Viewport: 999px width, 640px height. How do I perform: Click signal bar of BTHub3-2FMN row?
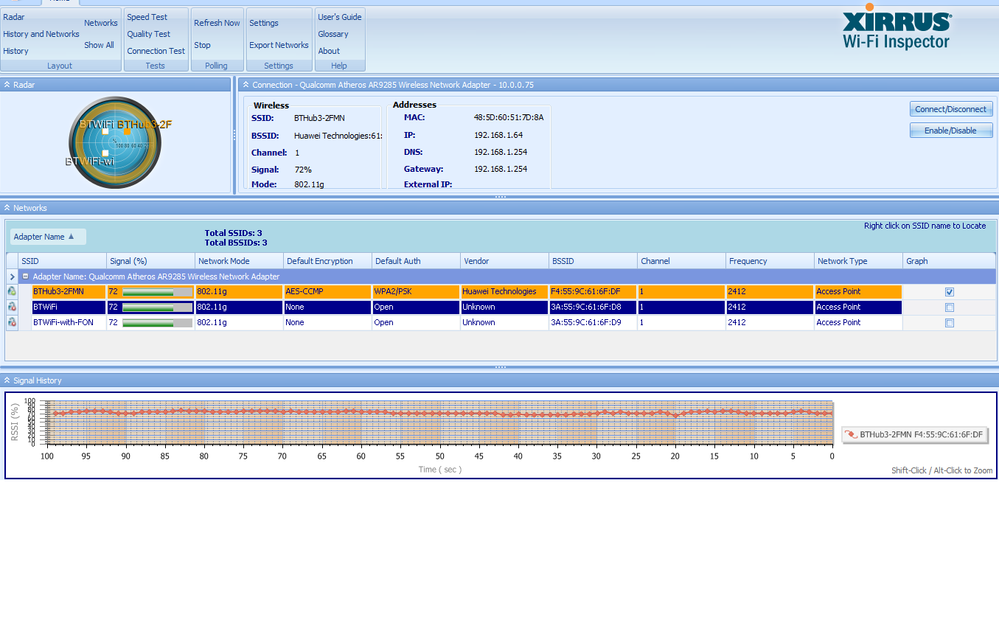(x=157, y=292)
